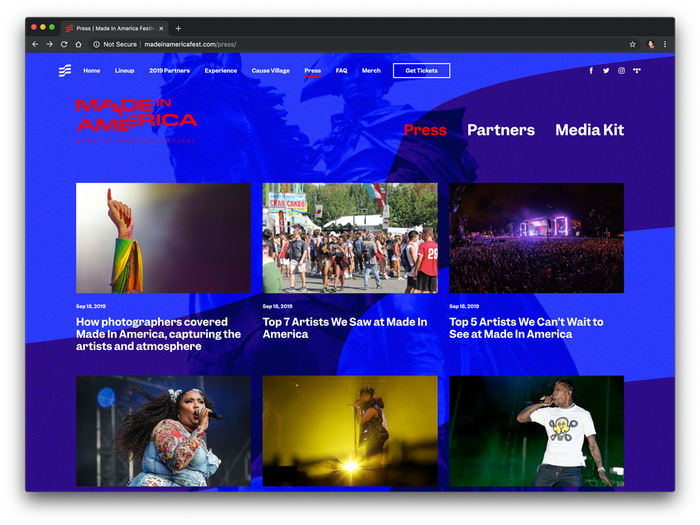700x525 pixels.
Task: Open the Experience nav item
Action: [221, 71]
